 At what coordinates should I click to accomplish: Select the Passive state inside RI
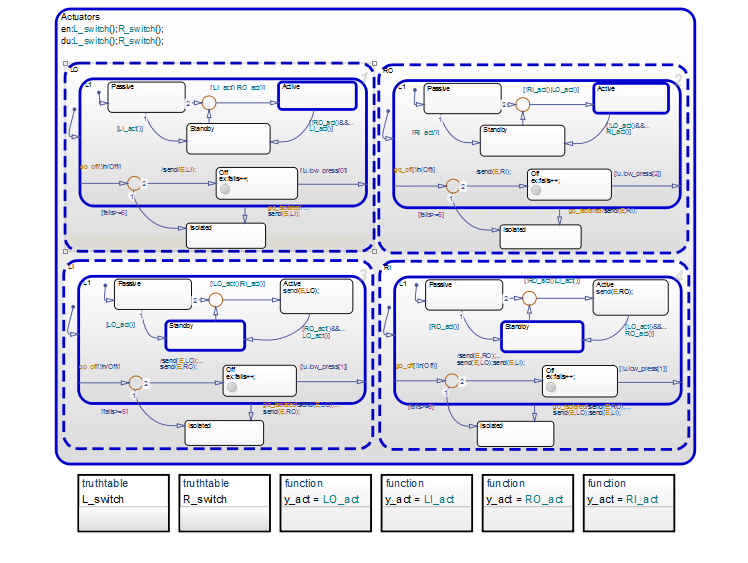464,295
